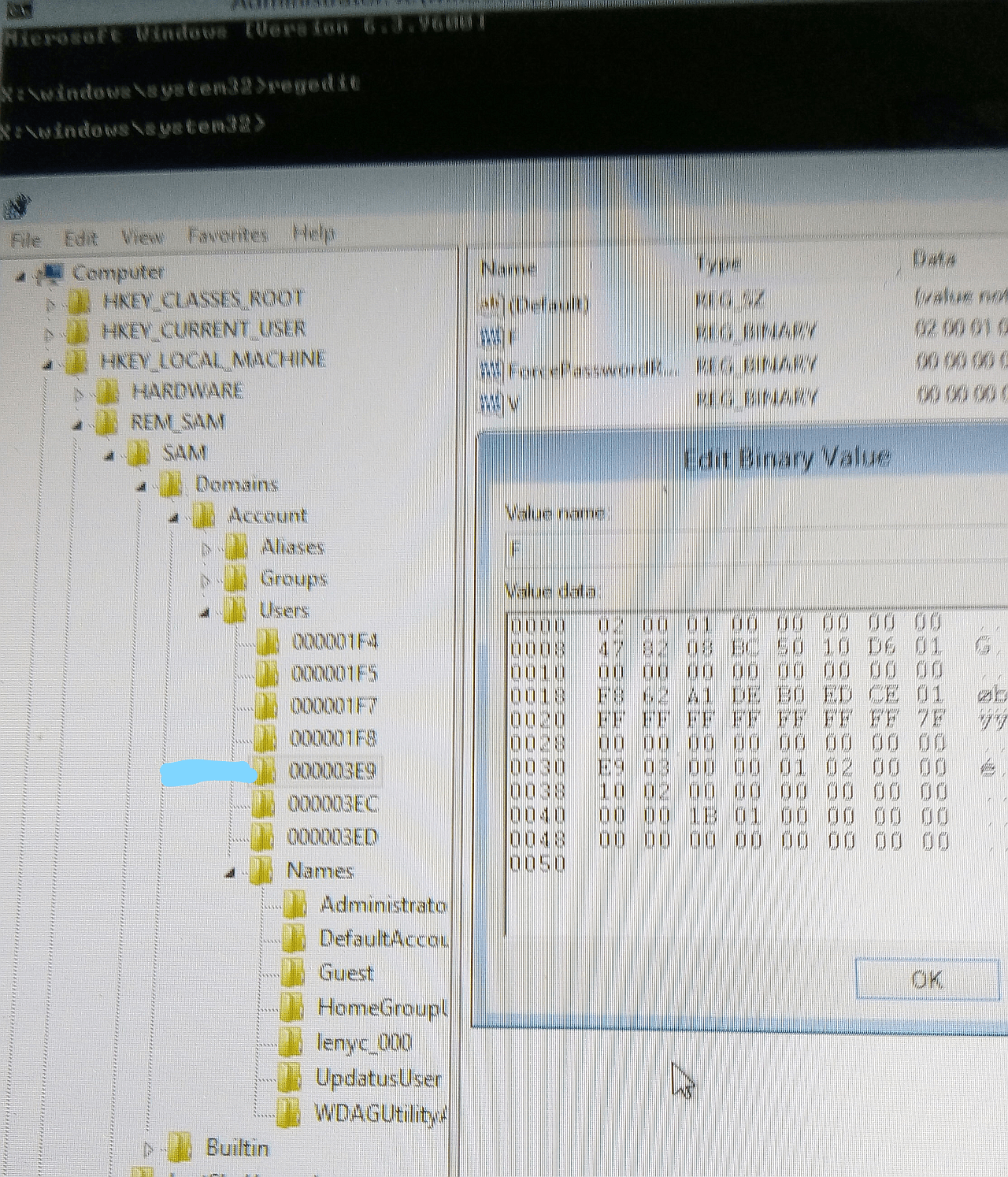Viewport: 1008px width, 1177px height.
Task: Select folder icon of key 000003ED
Action: (262, 837)
